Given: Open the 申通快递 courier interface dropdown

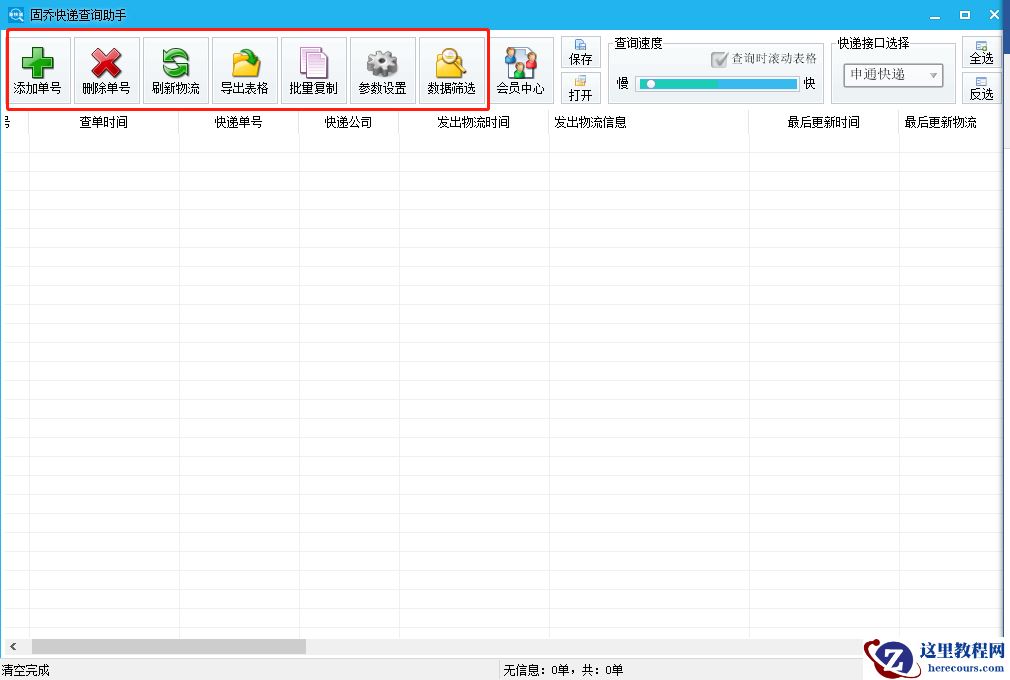Looking at the screenshot, I should [885, 75].
